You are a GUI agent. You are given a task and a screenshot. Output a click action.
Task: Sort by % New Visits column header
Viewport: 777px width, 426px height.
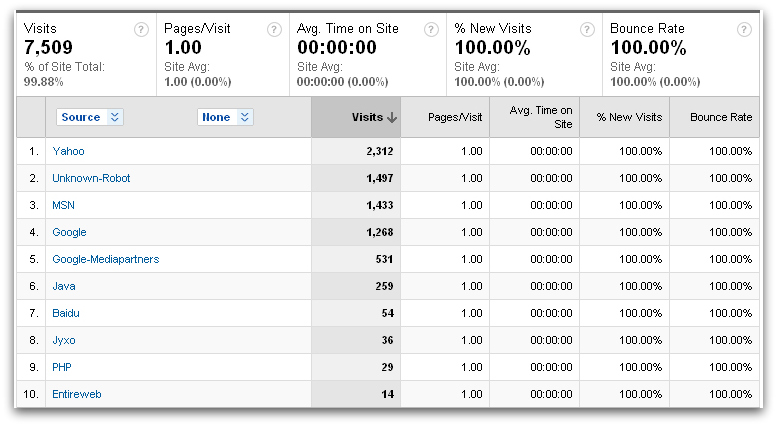pos(629,117)
